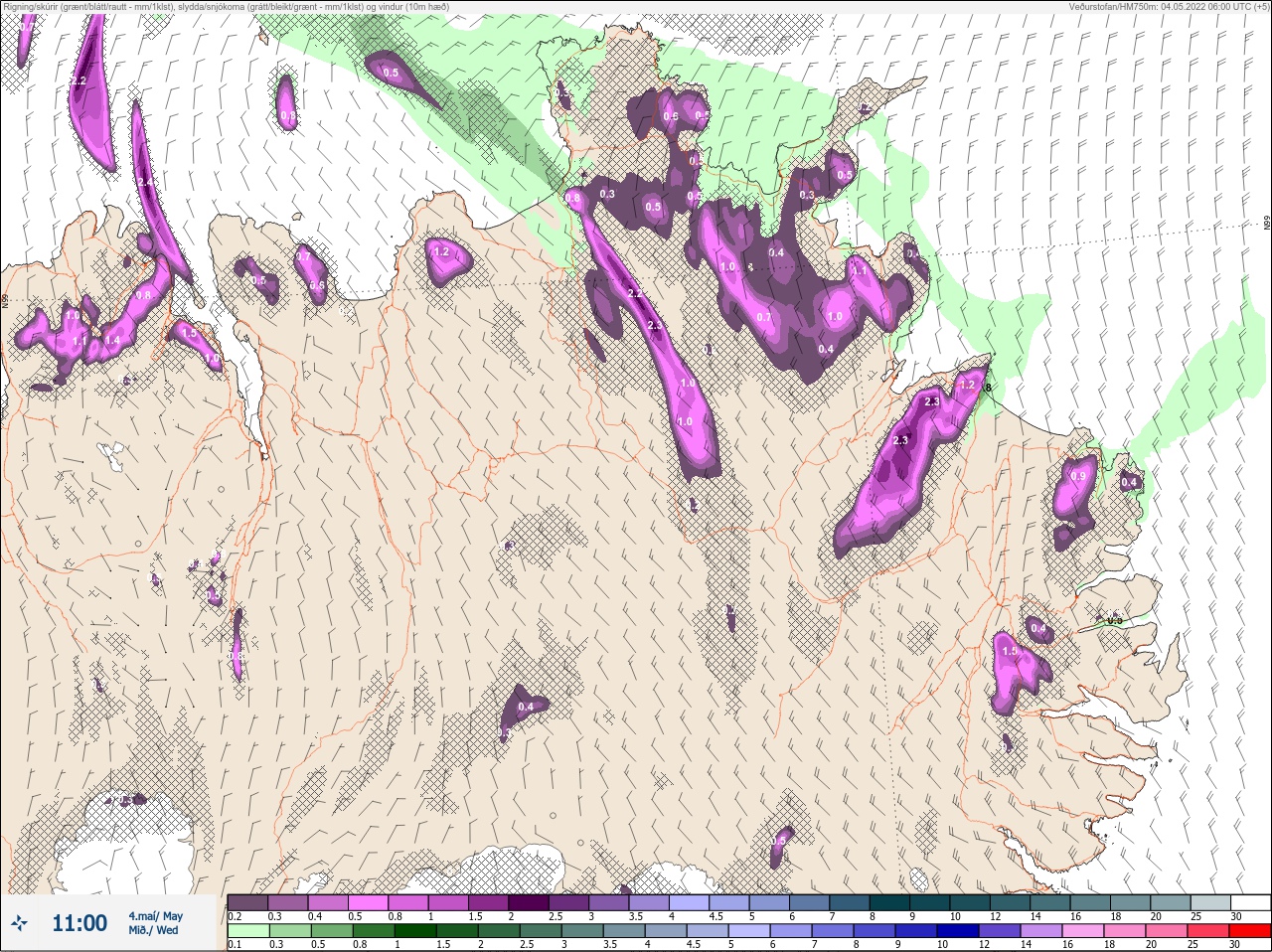Click the '4.maí/ May' date label
1272x952 pixels.
(155, 916)
